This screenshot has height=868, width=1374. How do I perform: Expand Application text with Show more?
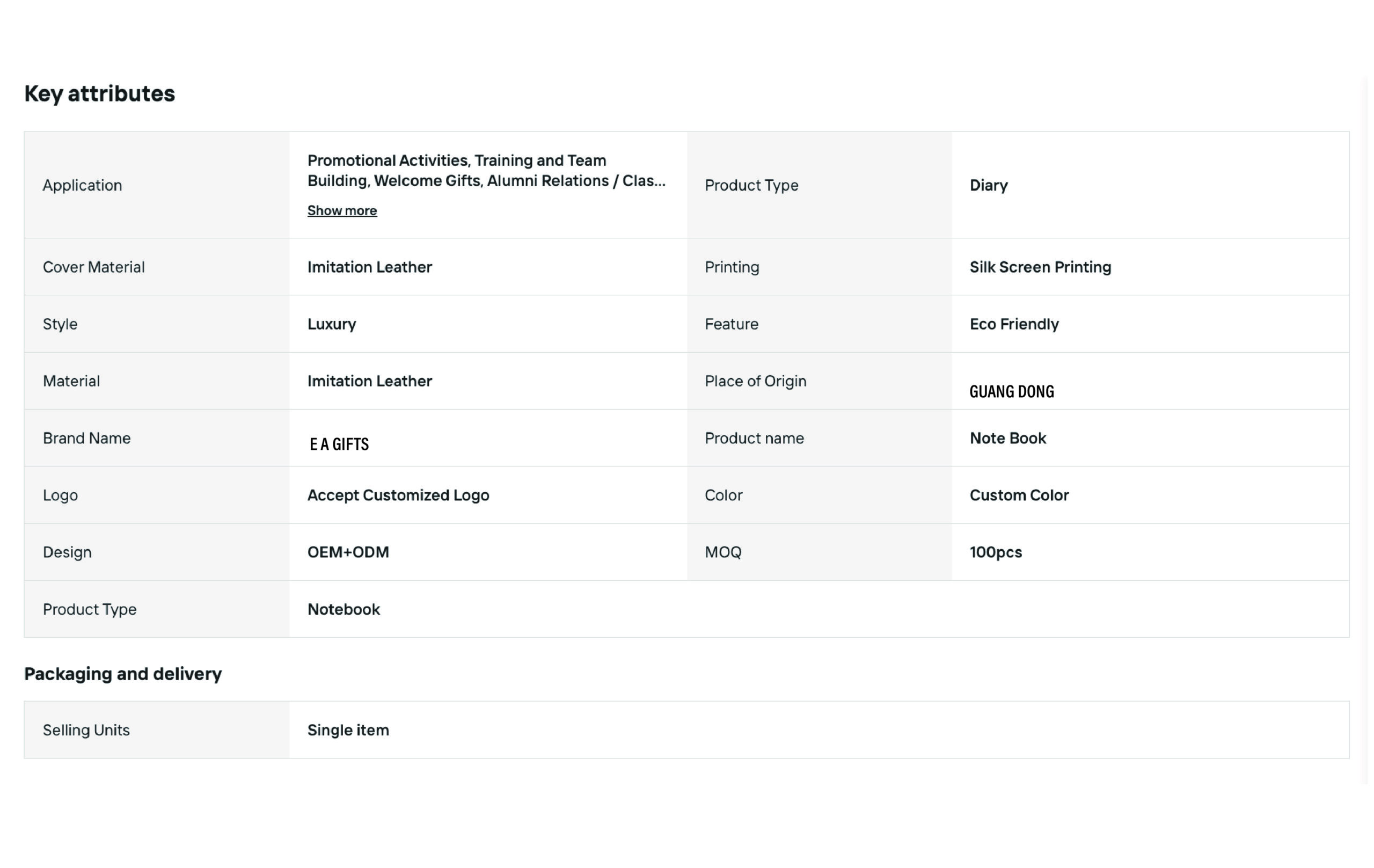pos(342,210)
